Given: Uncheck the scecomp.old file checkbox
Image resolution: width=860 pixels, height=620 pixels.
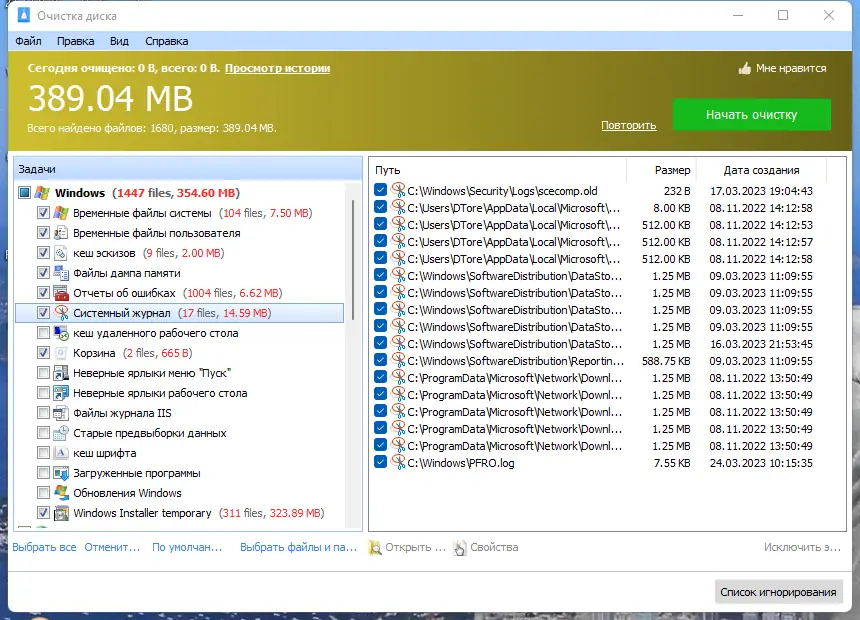Looking at the screenshot, I should (x=380, y=190).
